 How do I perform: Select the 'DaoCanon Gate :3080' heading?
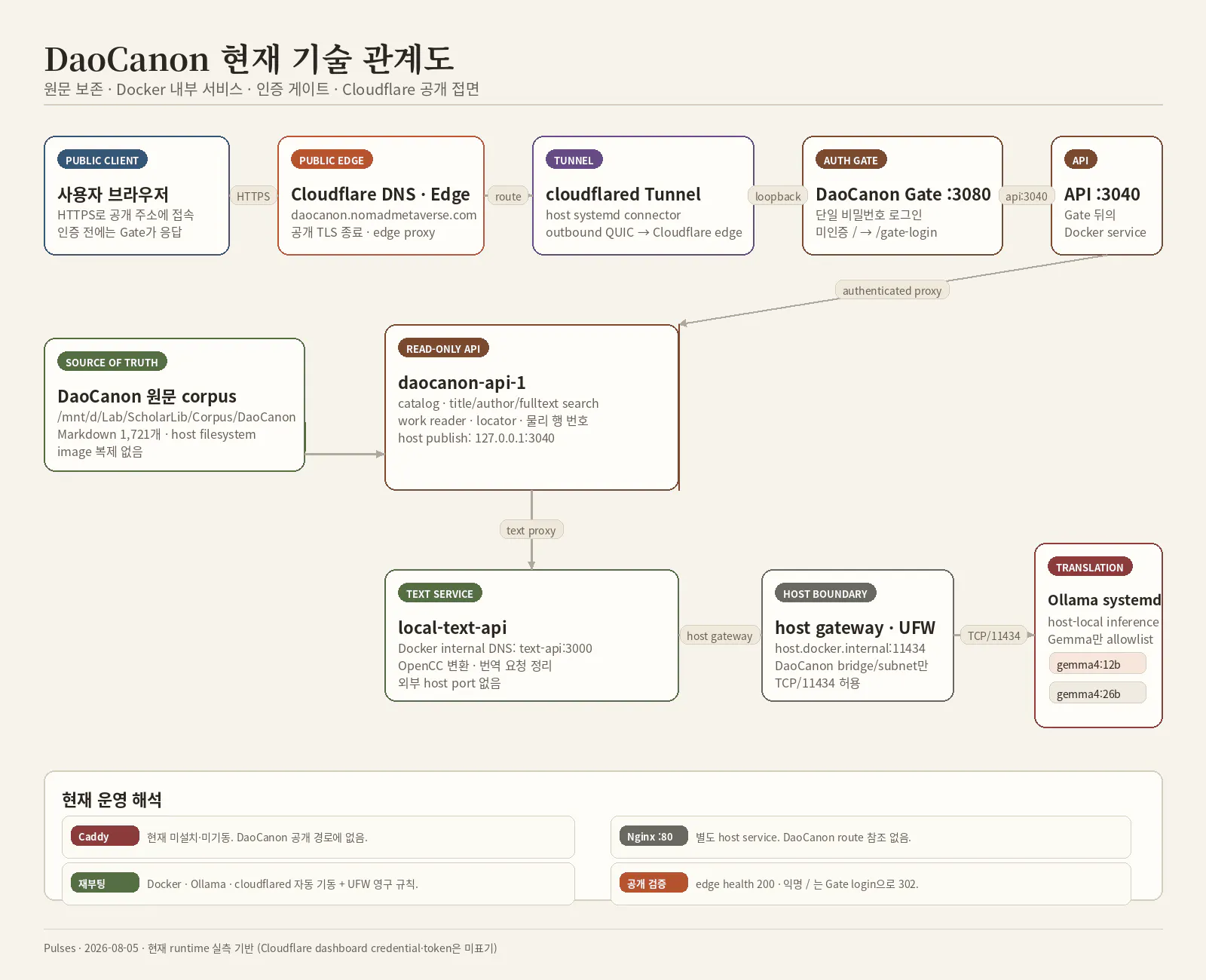pos(903,194)
